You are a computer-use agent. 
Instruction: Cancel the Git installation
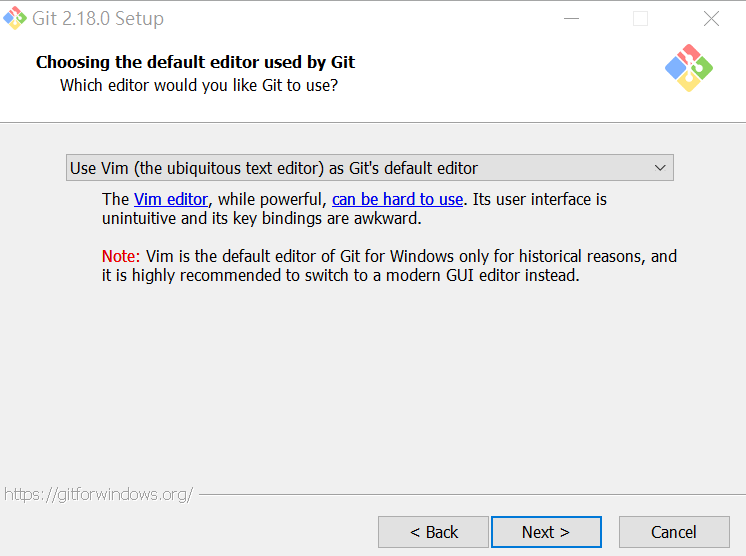[x=674, y=532]
